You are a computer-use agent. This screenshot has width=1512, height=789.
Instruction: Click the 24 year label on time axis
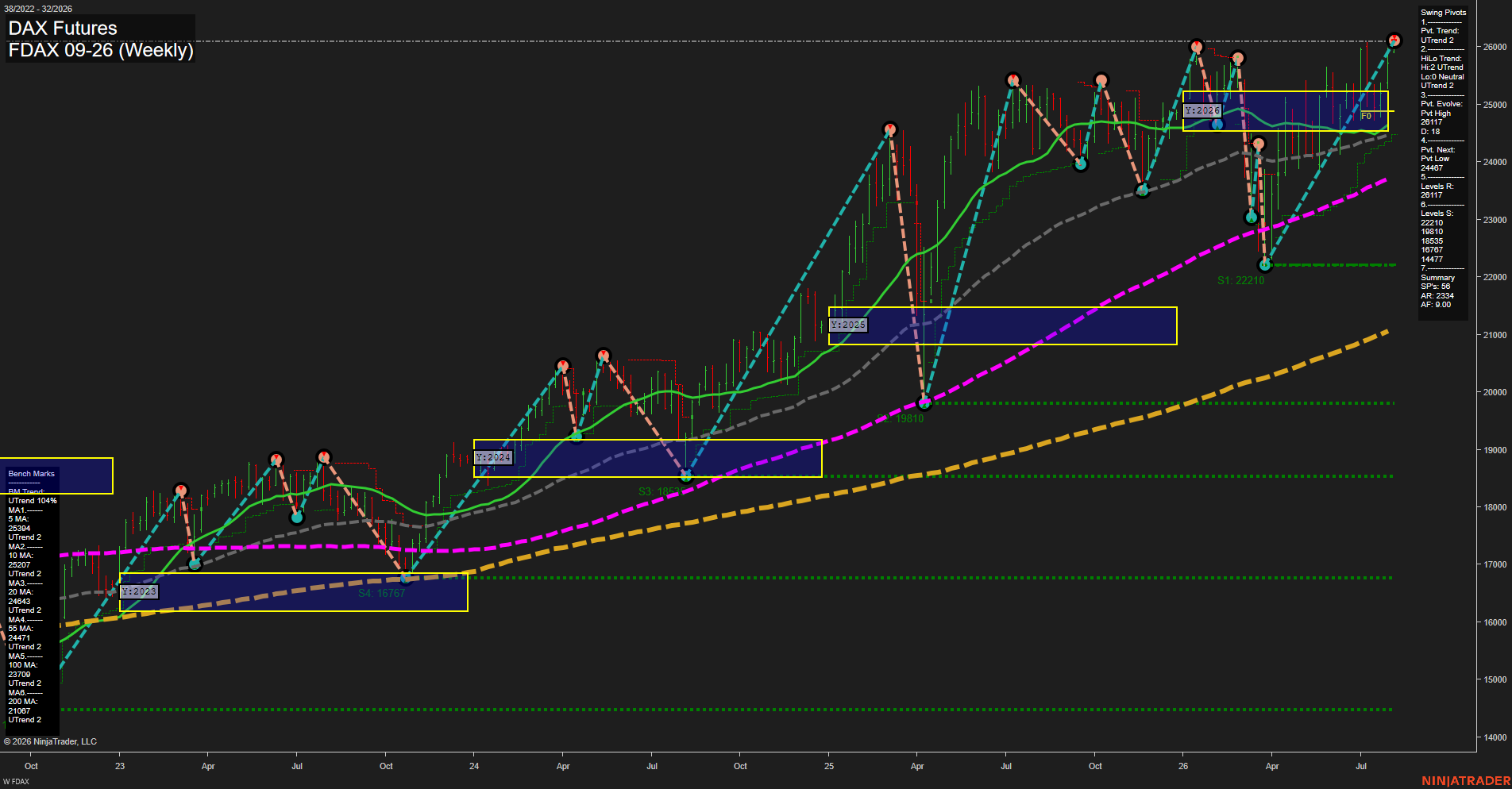pos(474,766)
